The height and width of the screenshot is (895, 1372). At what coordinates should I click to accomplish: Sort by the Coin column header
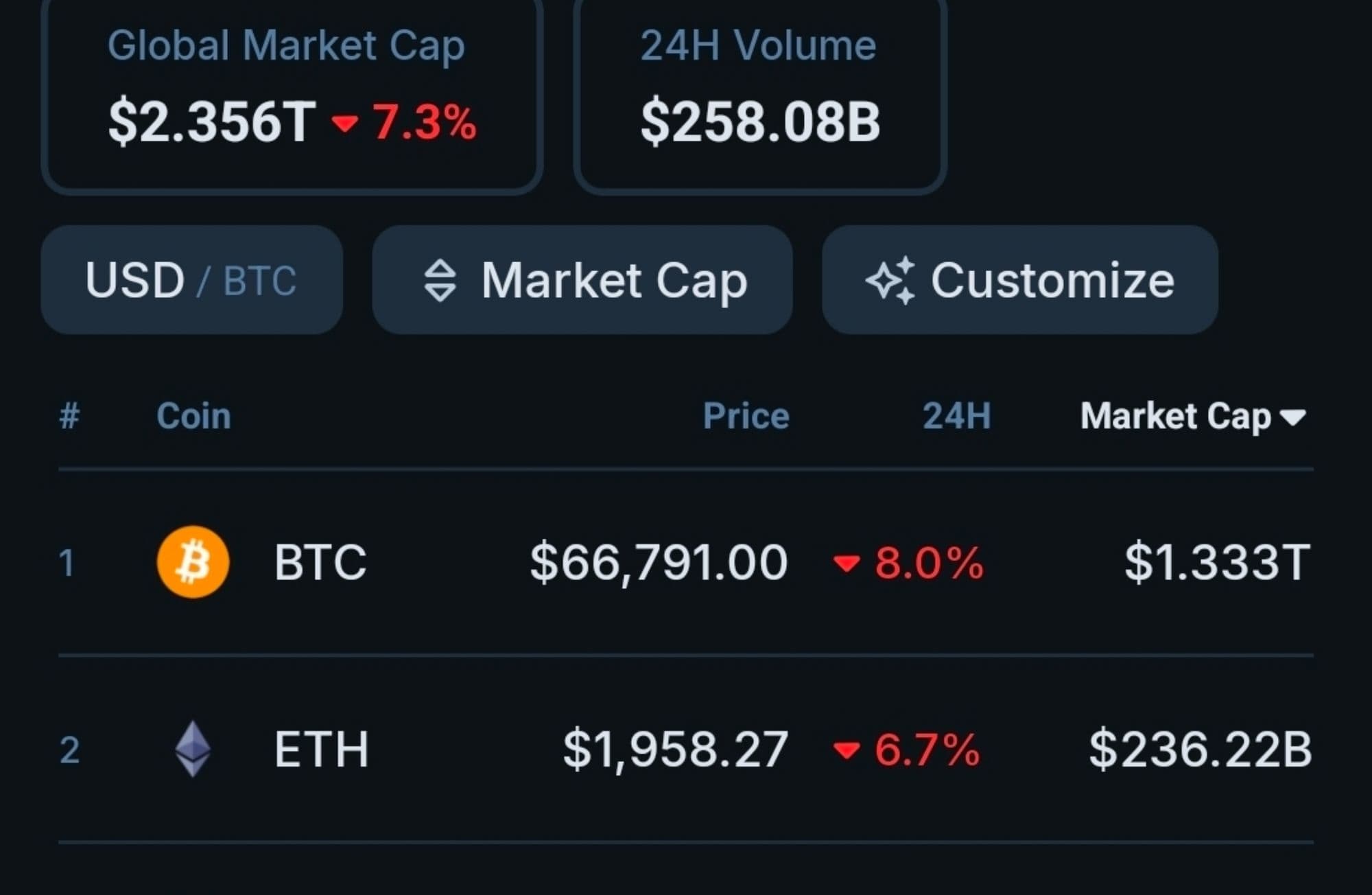(x=193, y=416)
